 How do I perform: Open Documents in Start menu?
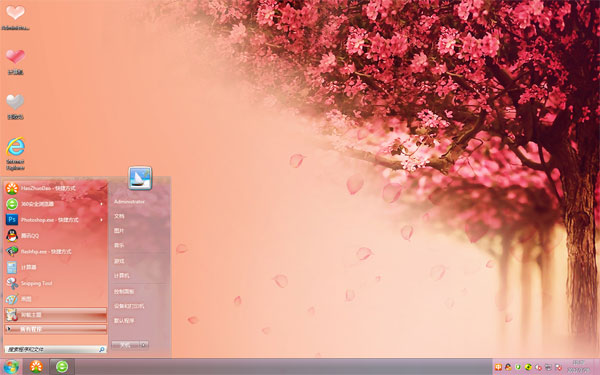(119, 216)
